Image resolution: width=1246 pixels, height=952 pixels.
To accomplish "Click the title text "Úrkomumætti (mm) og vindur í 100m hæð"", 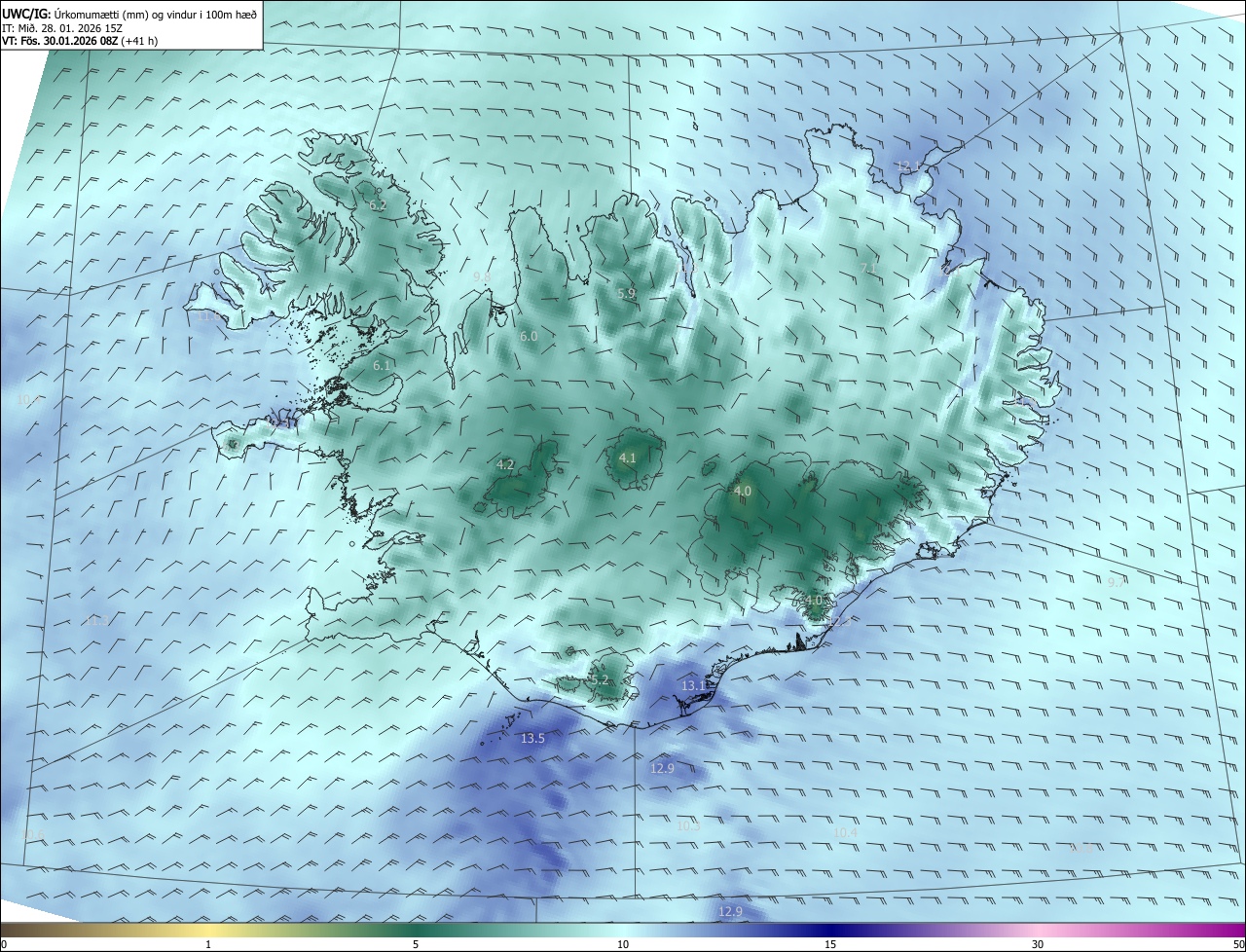I will click(156, 15).
